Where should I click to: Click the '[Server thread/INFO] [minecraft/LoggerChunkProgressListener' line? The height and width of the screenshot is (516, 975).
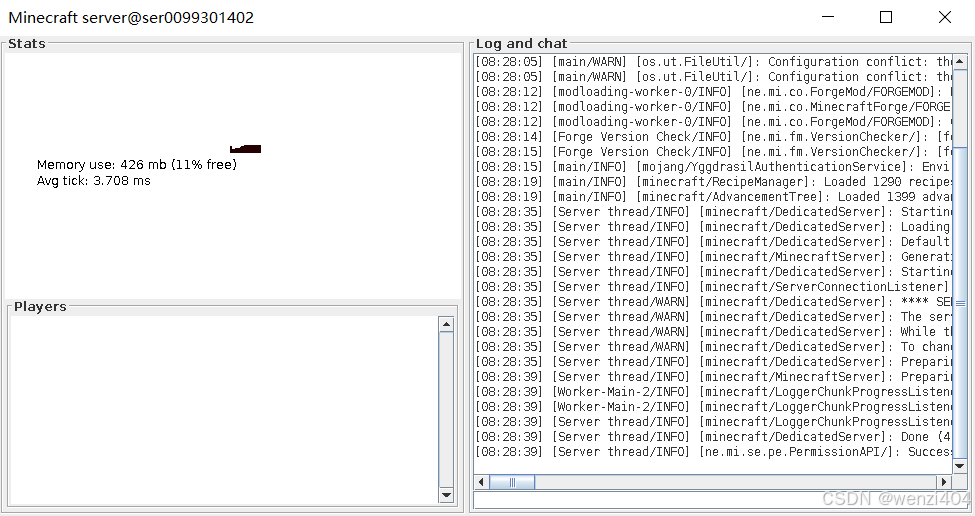click(713, 422)
